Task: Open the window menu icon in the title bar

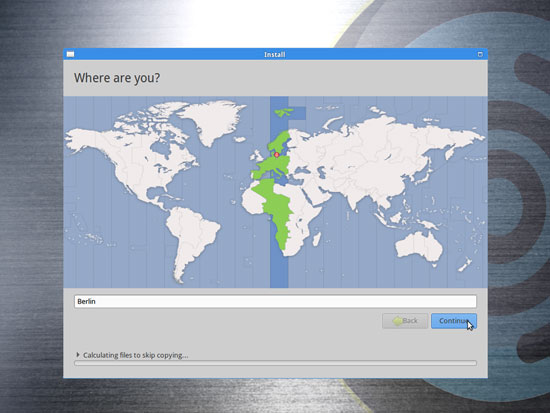Action: (x=71, y=54)
